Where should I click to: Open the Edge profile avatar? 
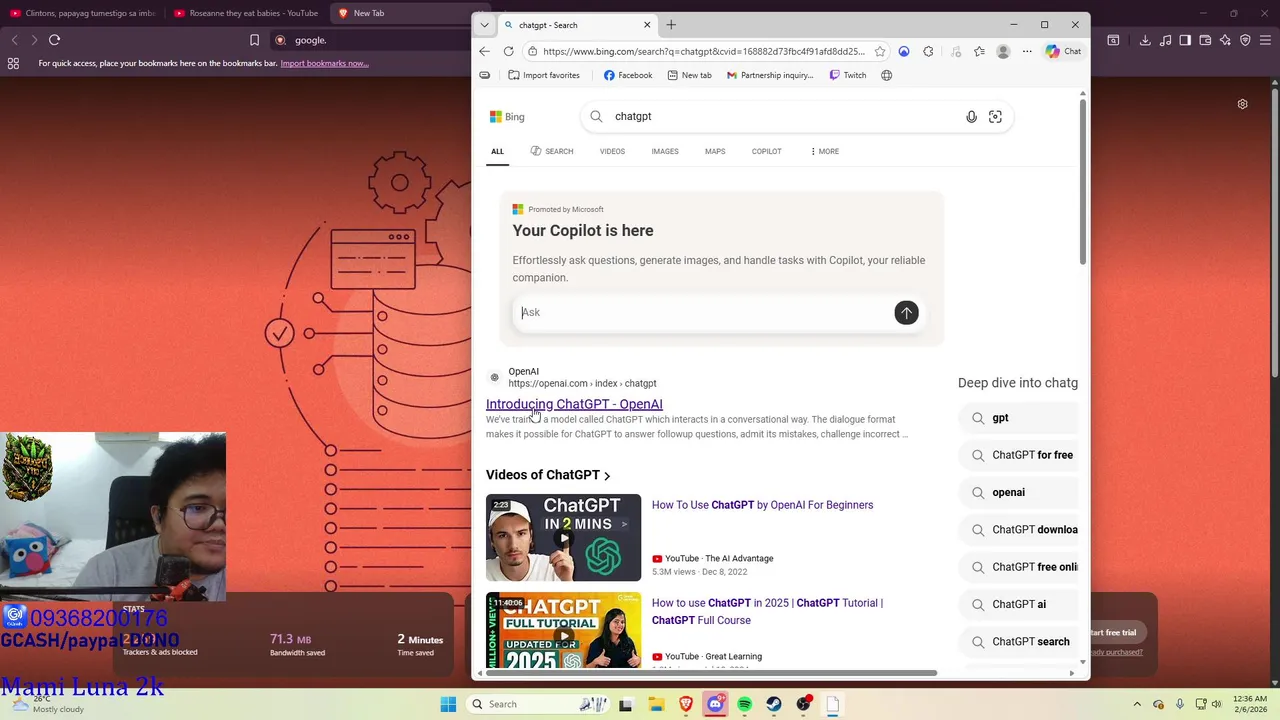coord(1003,51)
